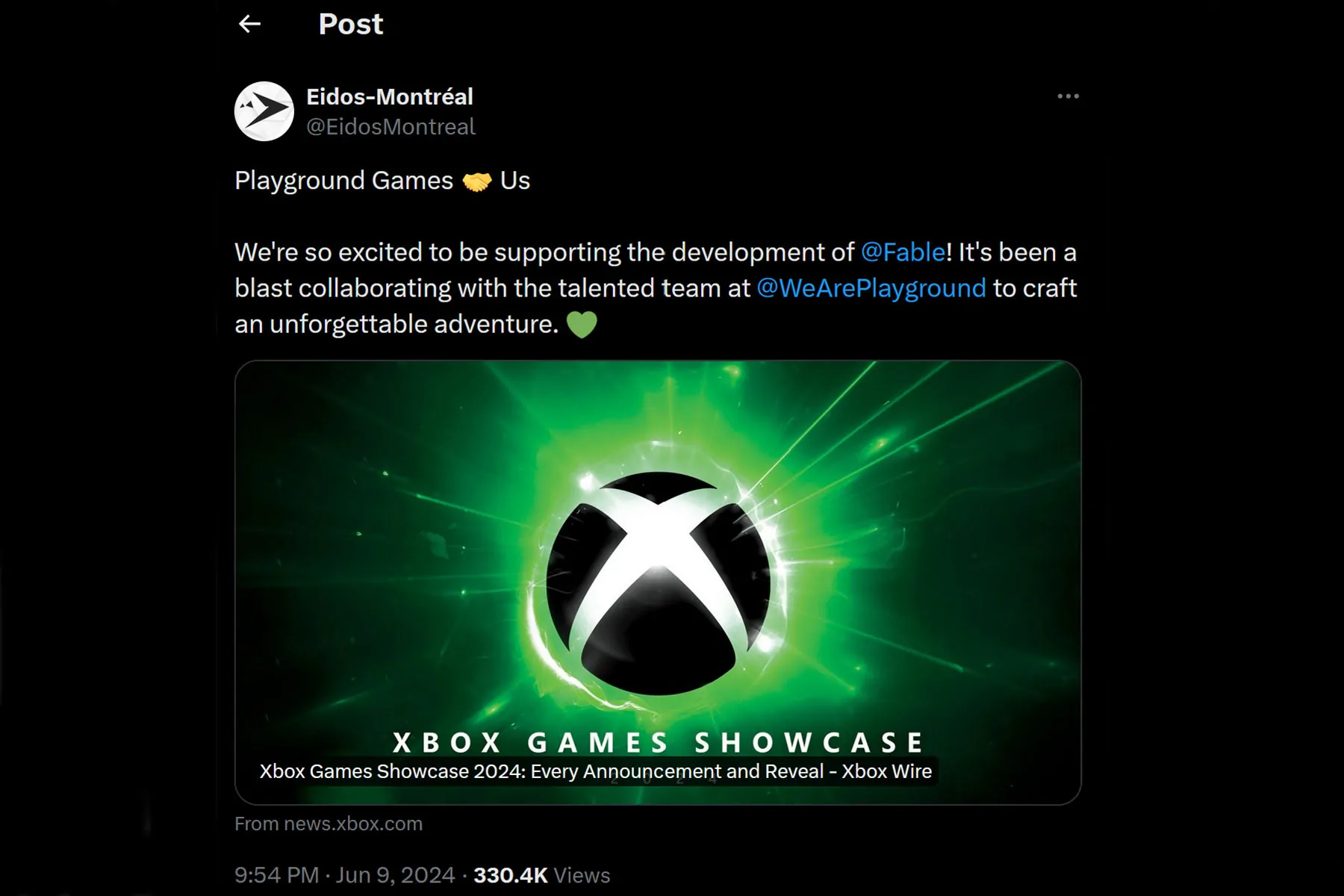Click the Xbox Wire article title caption

[x=596, y=771]
